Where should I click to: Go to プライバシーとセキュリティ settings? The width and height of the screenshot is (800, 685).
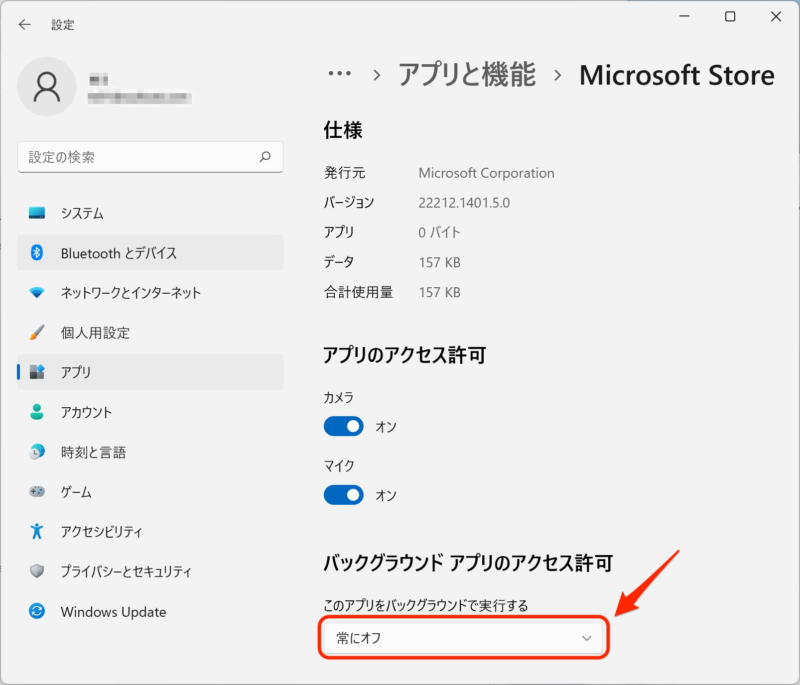(151, 571)
